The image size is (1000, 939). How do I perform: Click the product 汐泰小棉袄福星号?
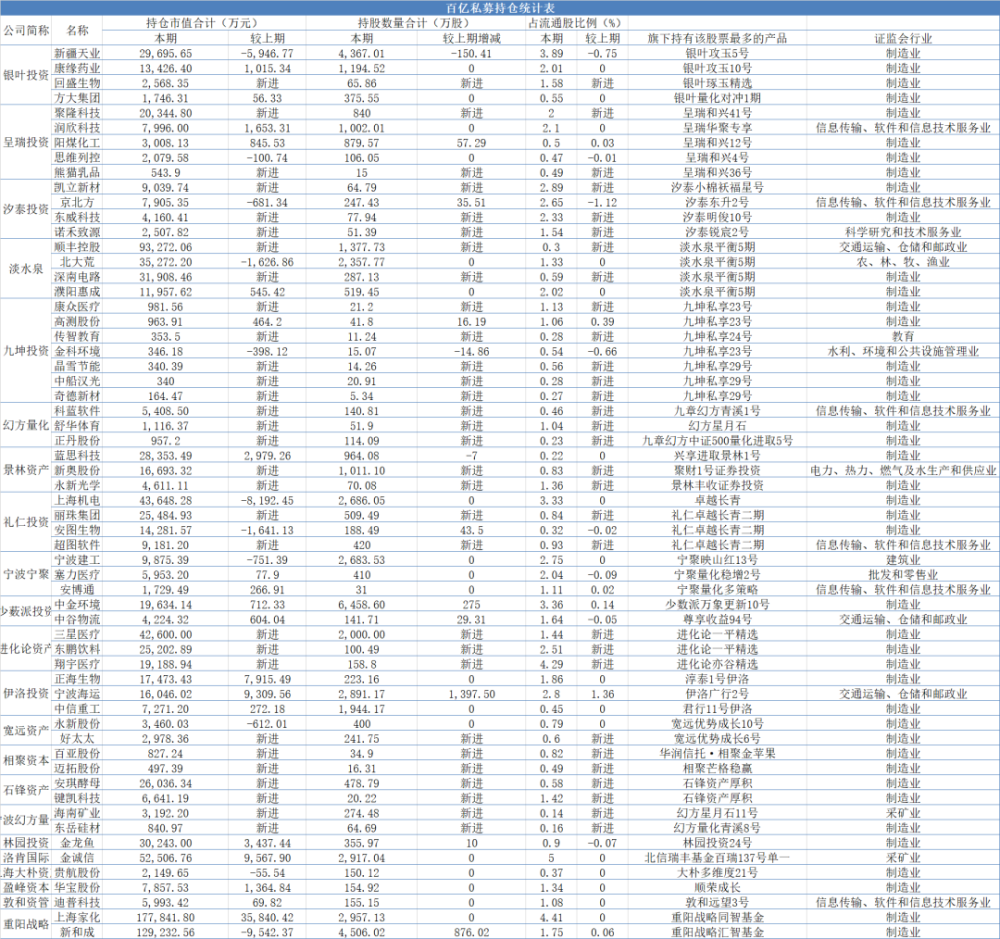717,188
